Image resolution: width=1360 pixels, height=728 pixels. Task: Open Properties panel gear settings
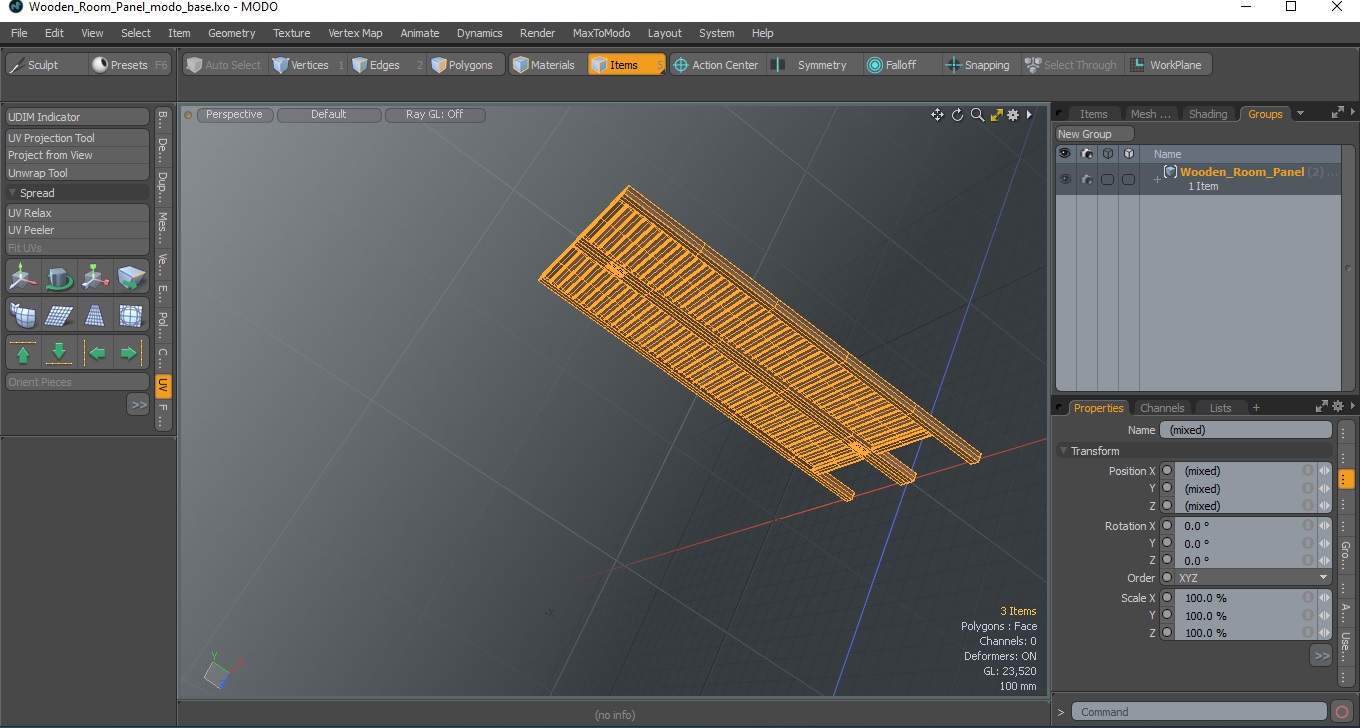click(1338, 406)
